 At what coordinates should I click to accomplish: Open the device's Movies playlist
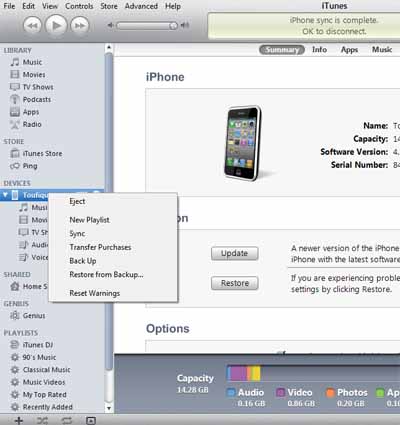point(33,220)
